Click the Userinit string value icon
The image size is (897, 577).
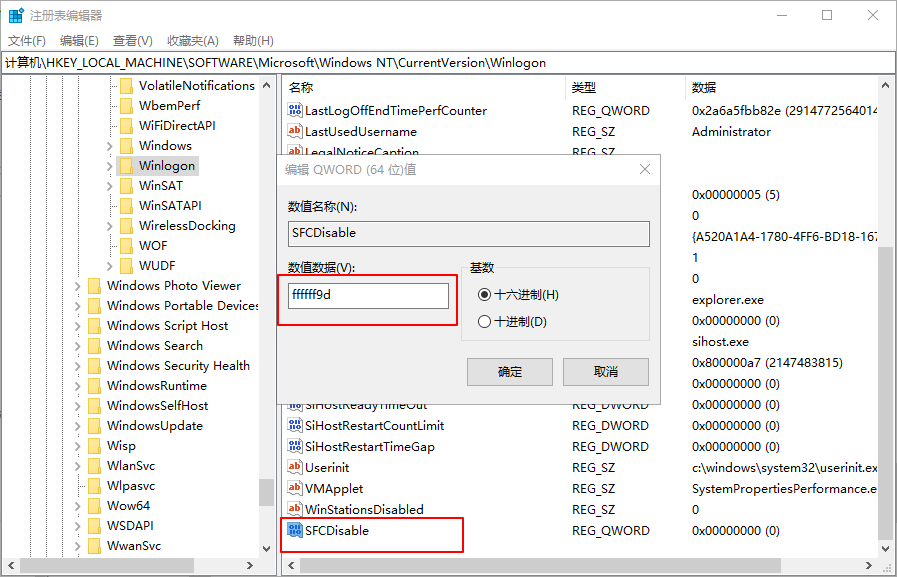295,468
